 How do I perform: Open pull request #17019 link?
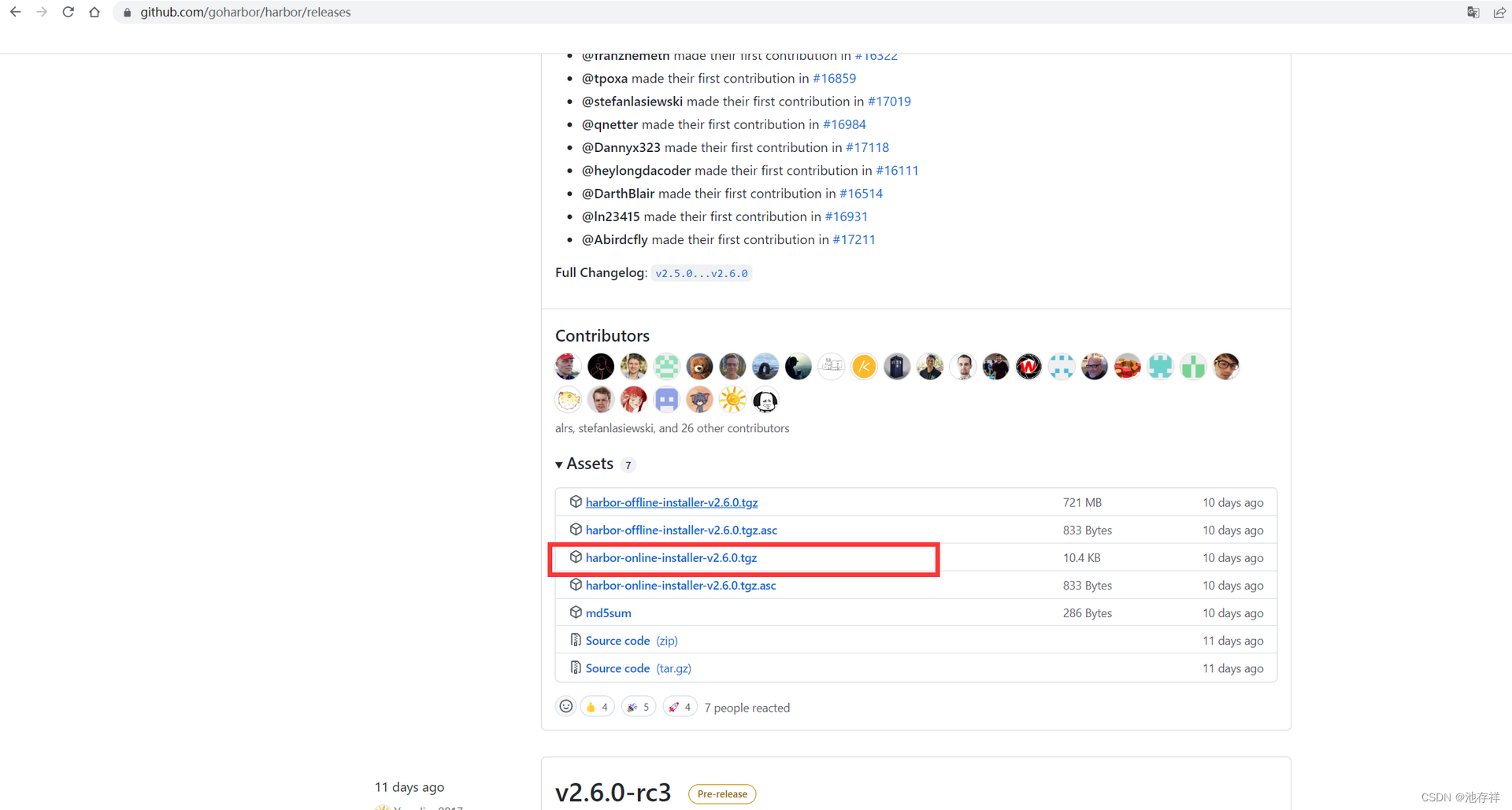point(889,102)
